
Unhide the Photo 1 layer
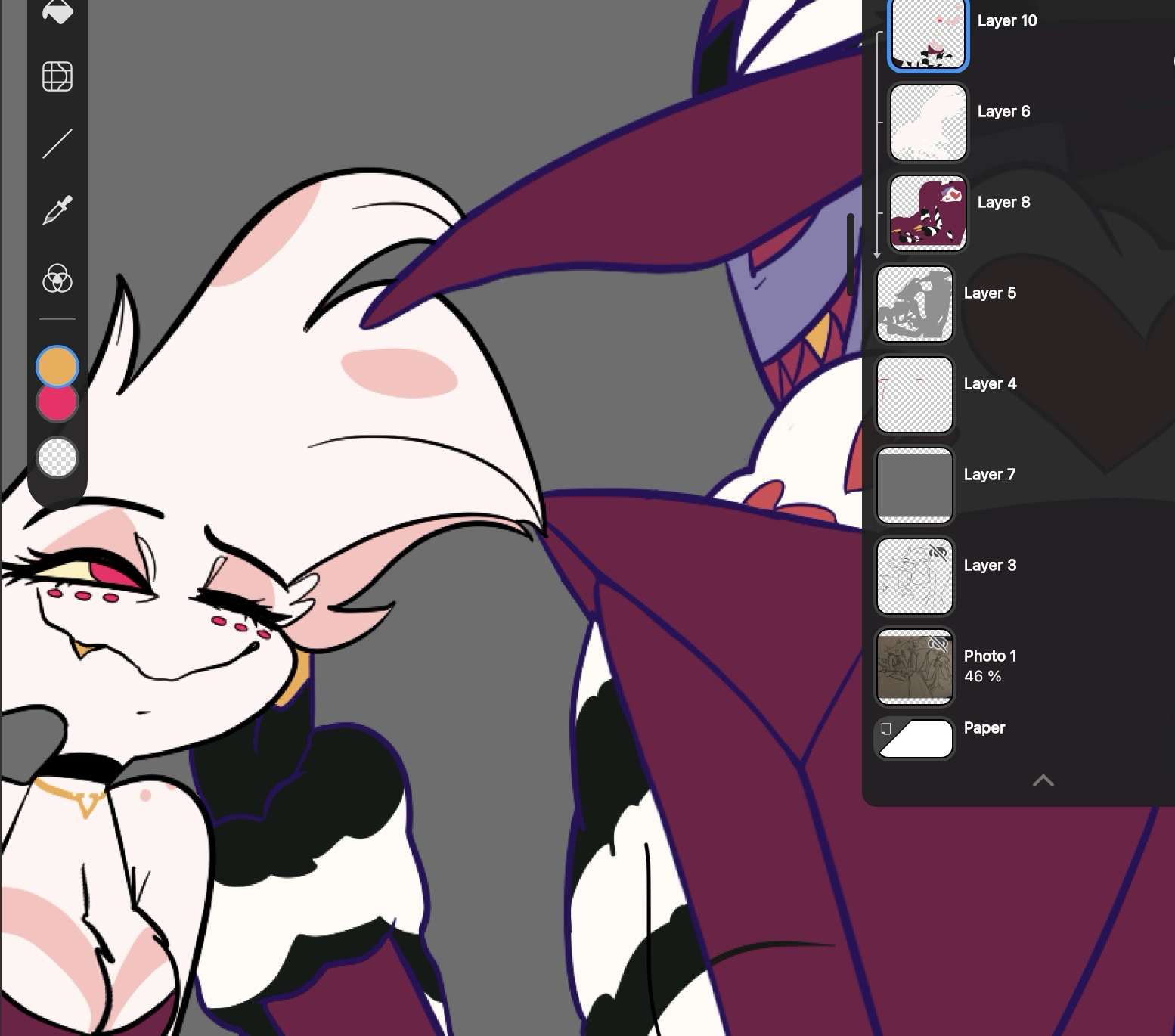pos(938,644)
